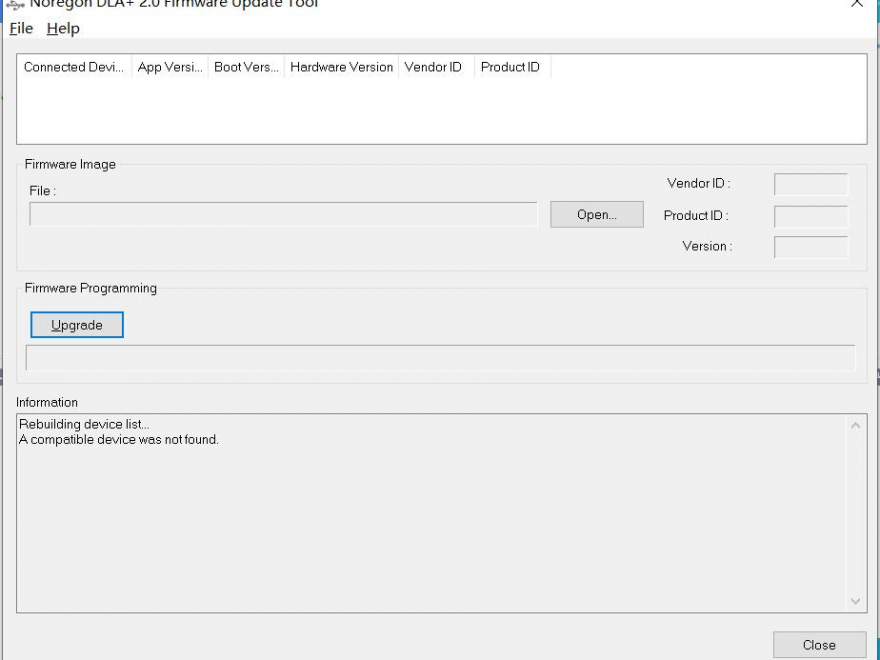This screenshot has width=880, height=660.
Task: Close the window with the title bar X
Action: pyautogui.click(x=856, y=3)
